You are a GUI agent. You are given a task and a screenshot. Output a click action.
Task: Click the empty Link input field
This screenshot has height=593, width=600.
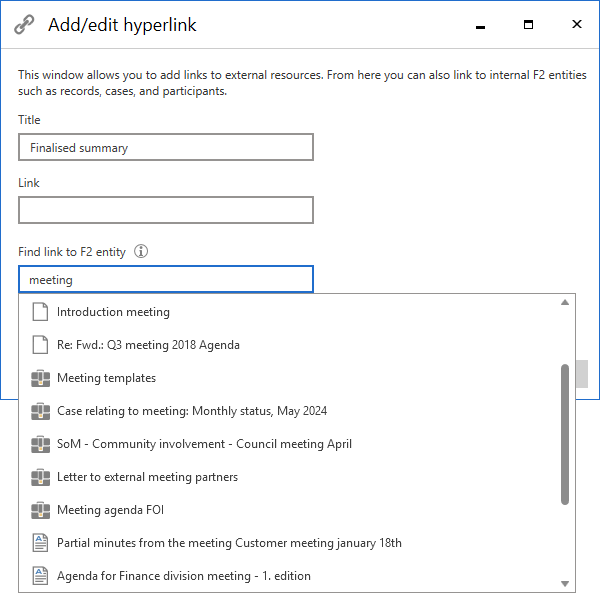point(166,210)
